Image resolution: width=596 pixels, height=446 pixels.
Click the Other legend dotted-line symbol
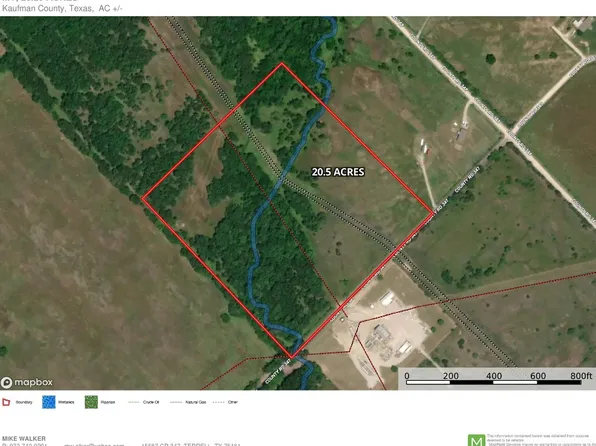[218, 402]
